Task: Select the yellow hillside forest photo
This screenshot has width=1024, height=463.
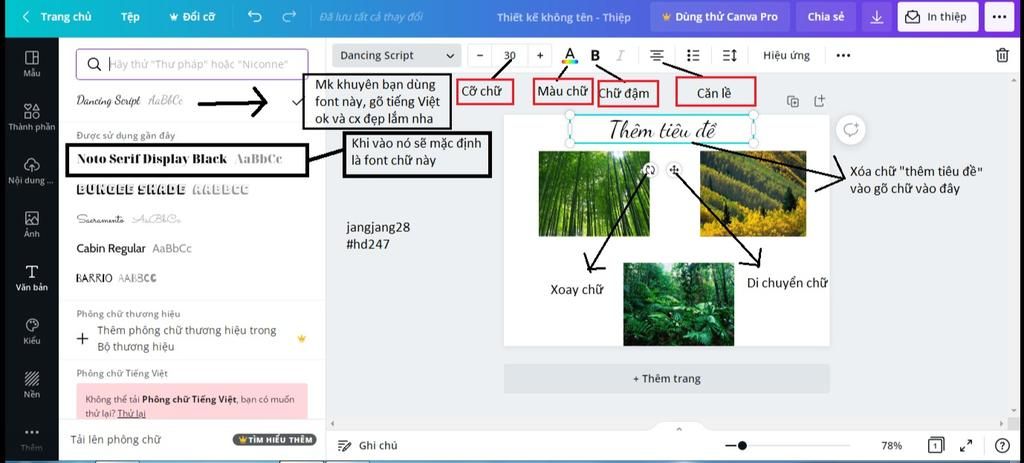Action: 753,193
